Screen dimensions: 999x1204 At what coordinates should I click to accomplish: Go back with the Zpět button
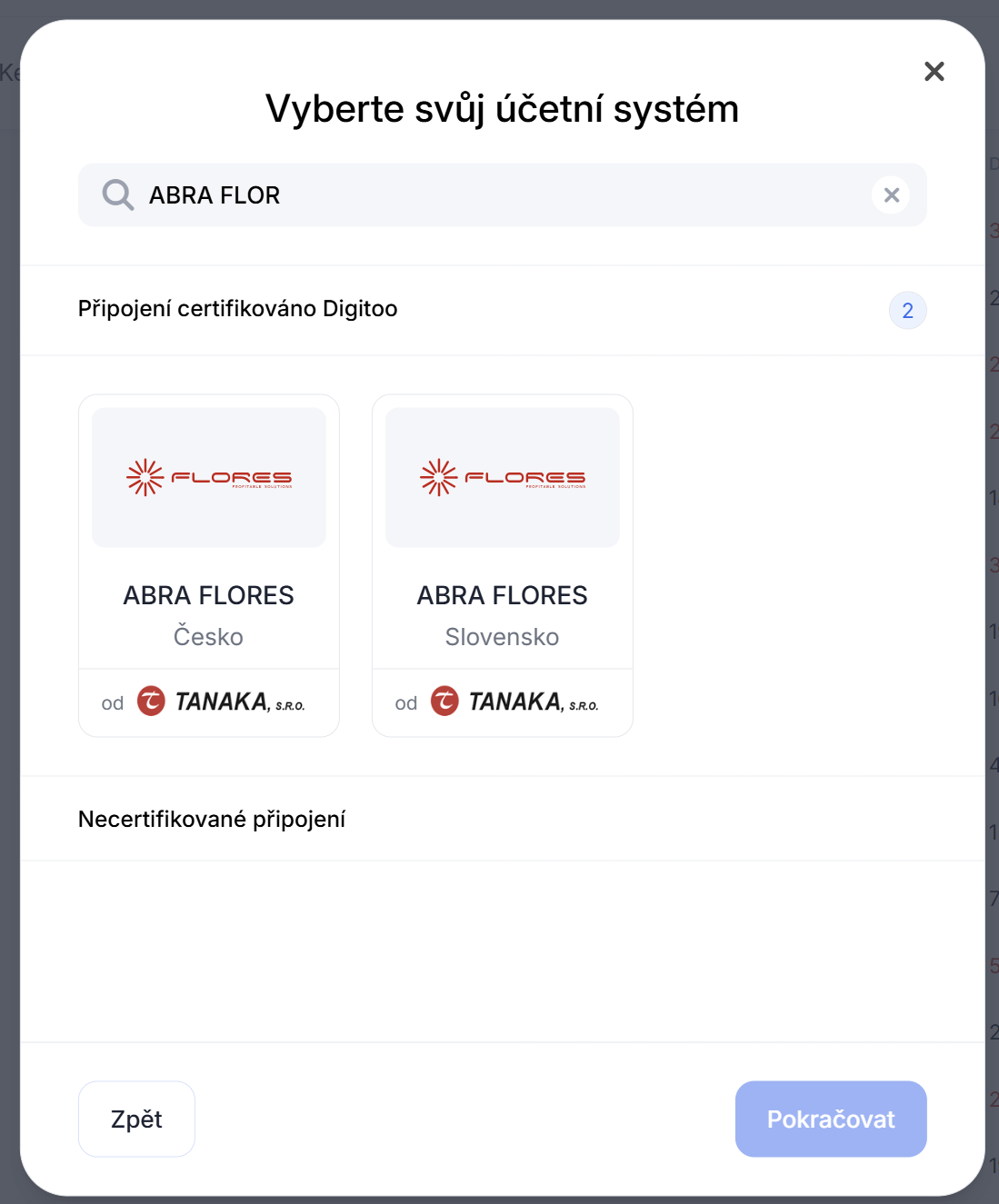[136, 1119]
